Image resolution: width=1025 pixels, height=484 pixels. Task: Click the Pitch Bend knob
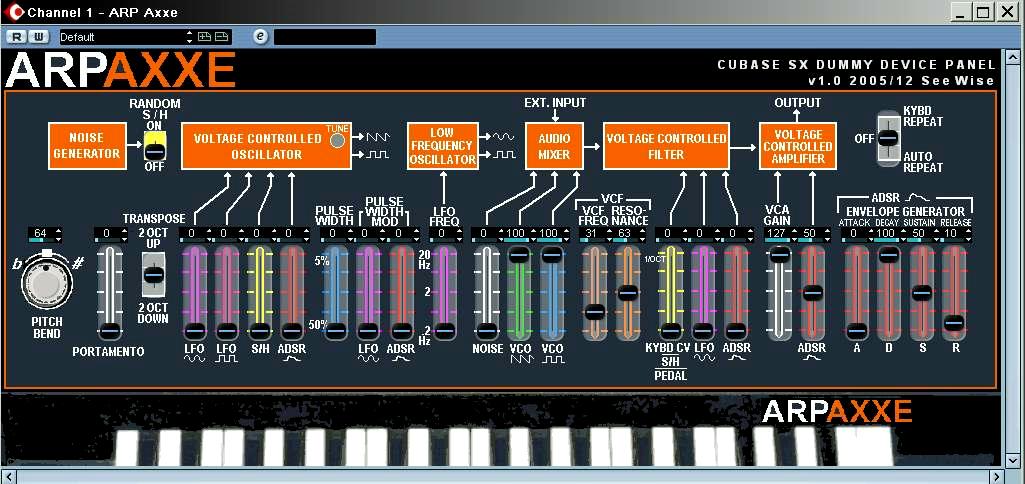tap(45, 284)
